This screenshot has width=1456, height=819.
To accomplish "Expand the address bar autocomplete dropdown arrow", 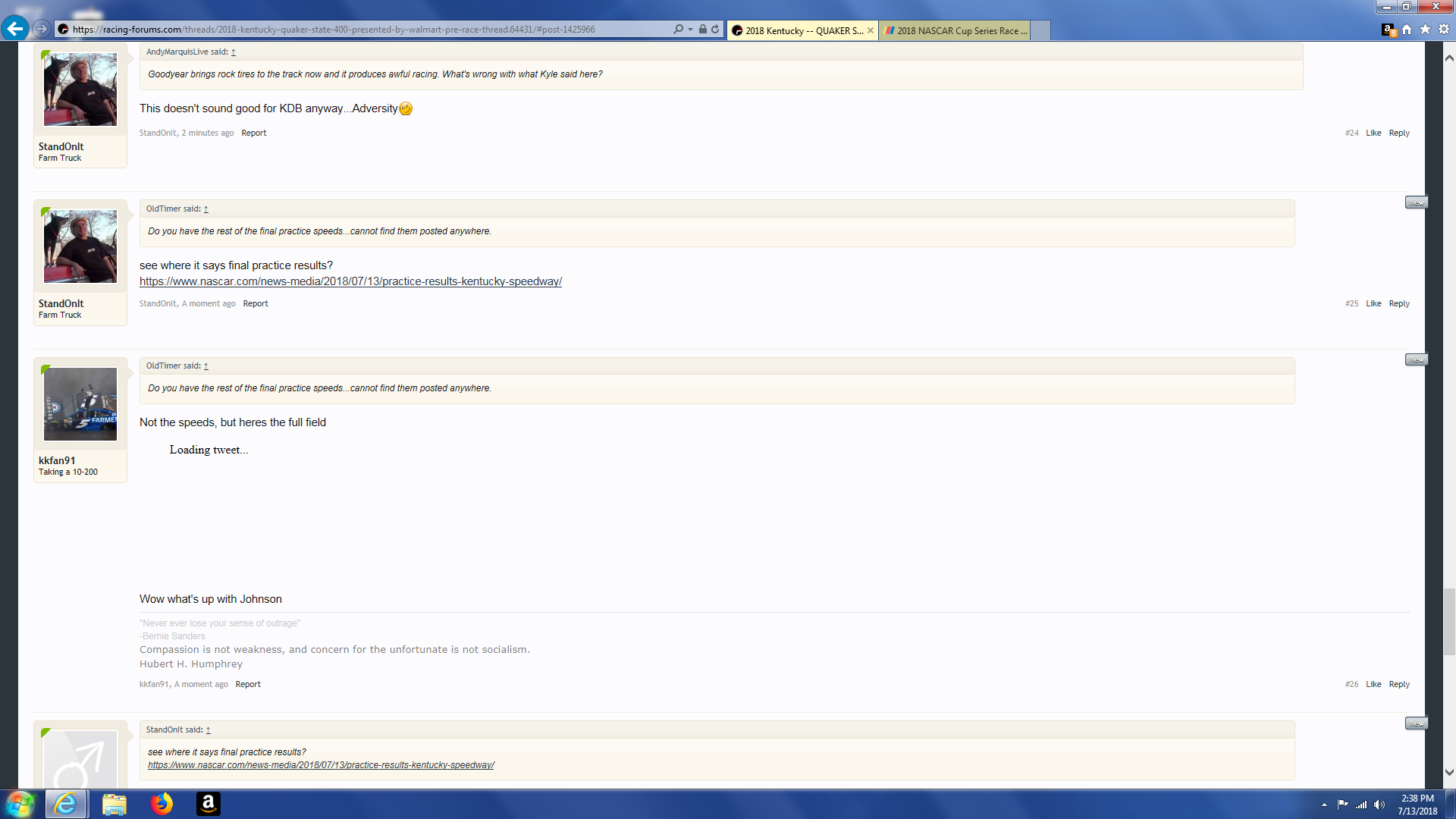I will tap(690, 30).
